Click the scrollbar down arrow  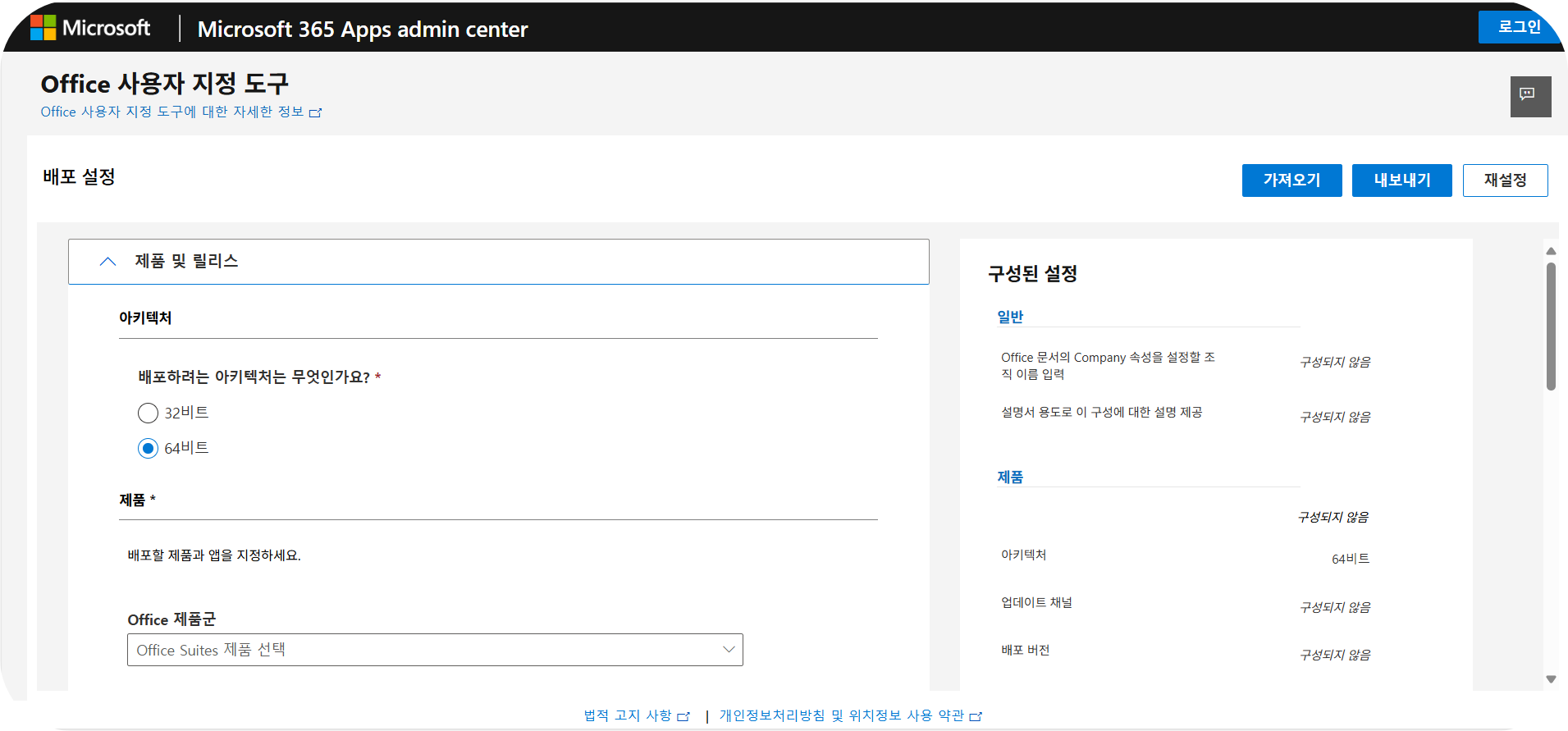click(x=1551, y=679)
